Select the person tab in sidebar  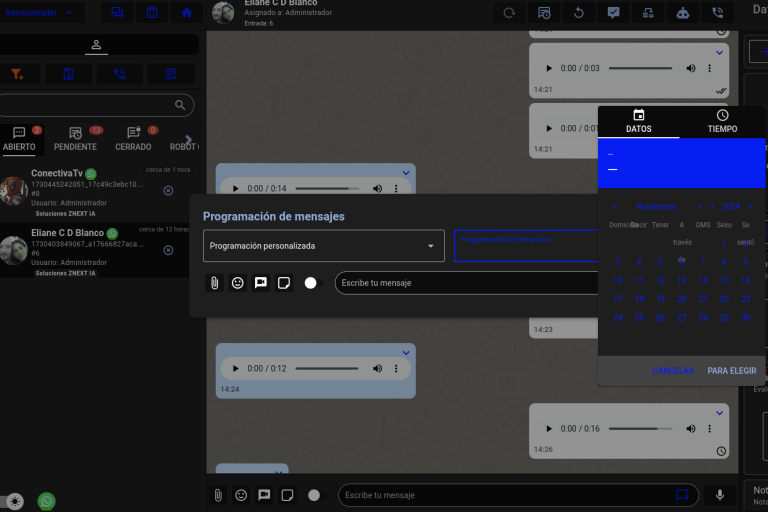click(x=96, y=45)
